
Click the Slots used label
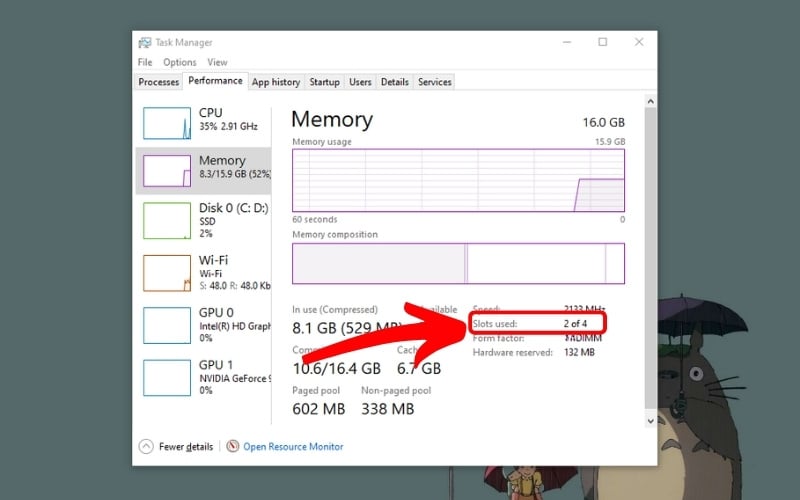[x=495, y=324]
